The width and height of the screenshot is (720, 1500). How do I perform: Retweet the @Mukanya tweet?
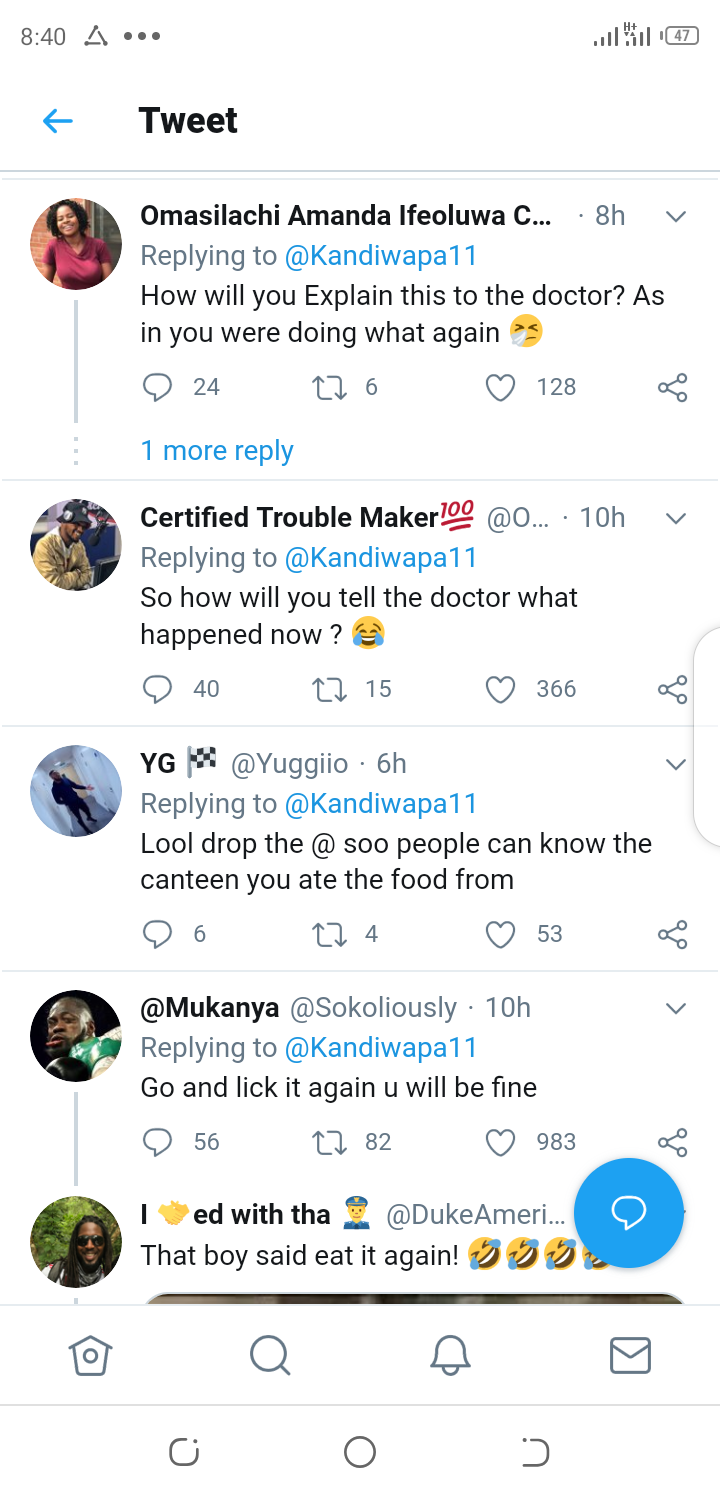click(327, 1142)
